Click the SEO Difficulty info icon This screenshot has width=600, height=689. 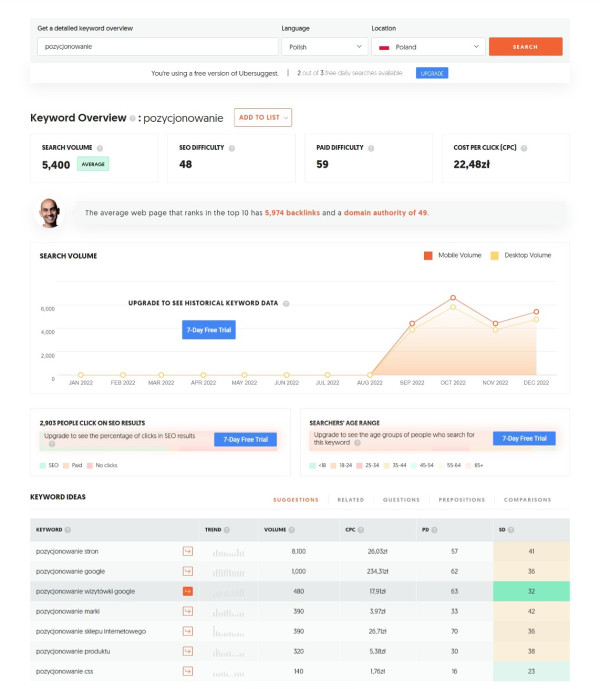coord(232,147)
